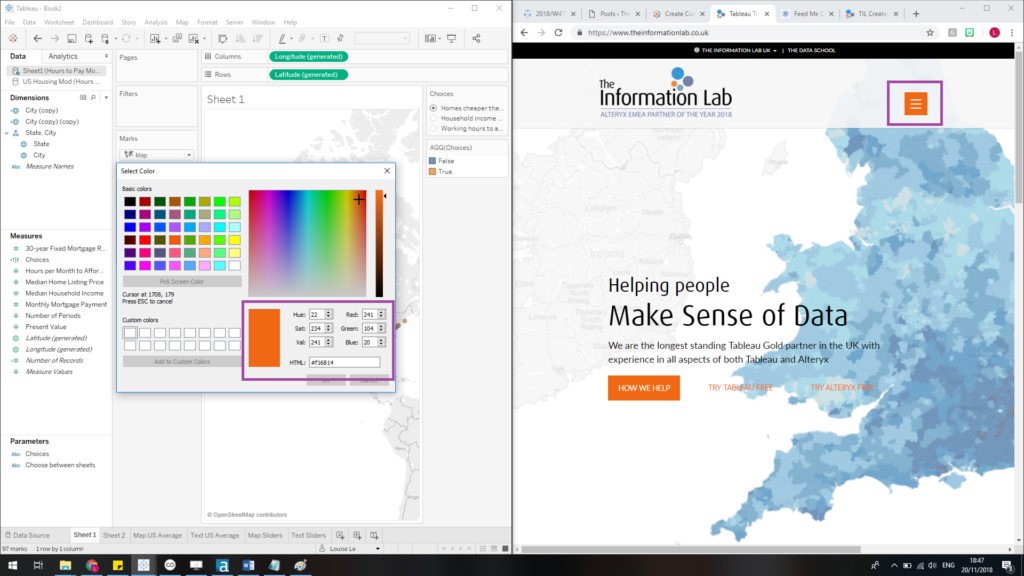
Task: Click the fix axes pin icon
Action: tap(340, 39)
